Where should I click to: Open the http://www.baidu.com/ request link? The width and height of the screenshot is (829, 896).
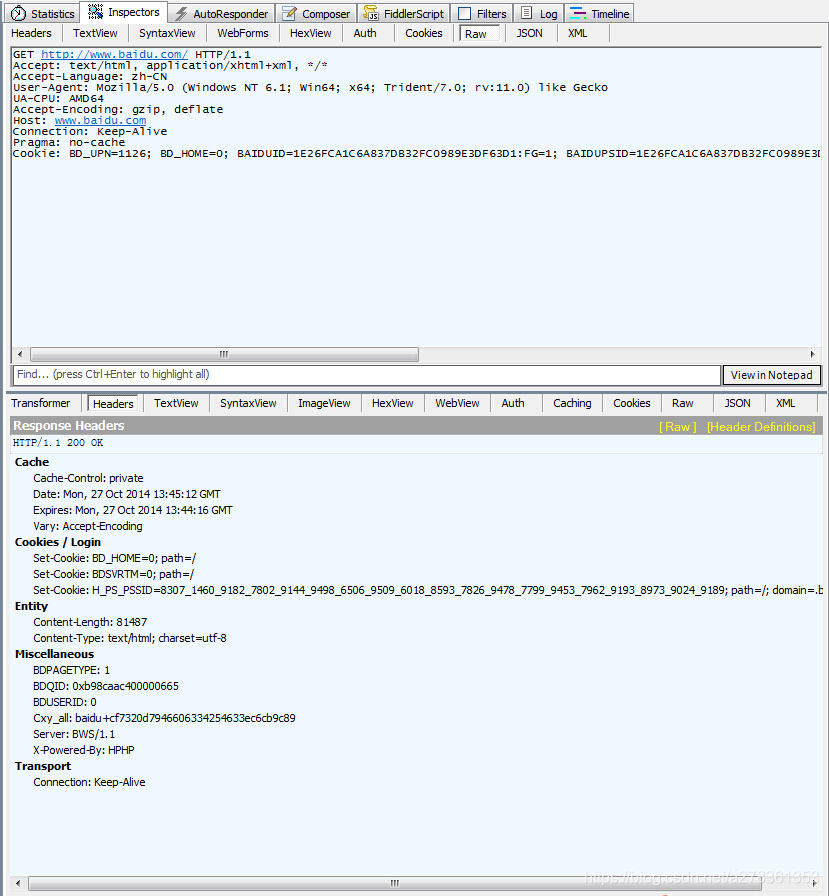pos(114,54)
